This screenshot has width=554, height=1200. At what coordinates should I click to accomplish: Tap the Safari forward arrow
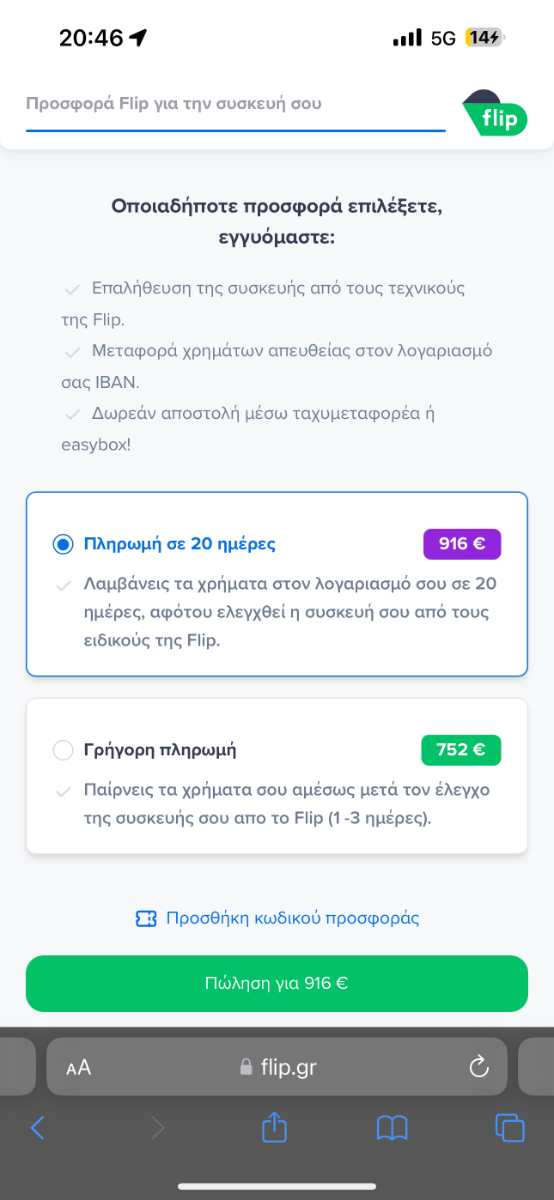tap(157, 1128)
